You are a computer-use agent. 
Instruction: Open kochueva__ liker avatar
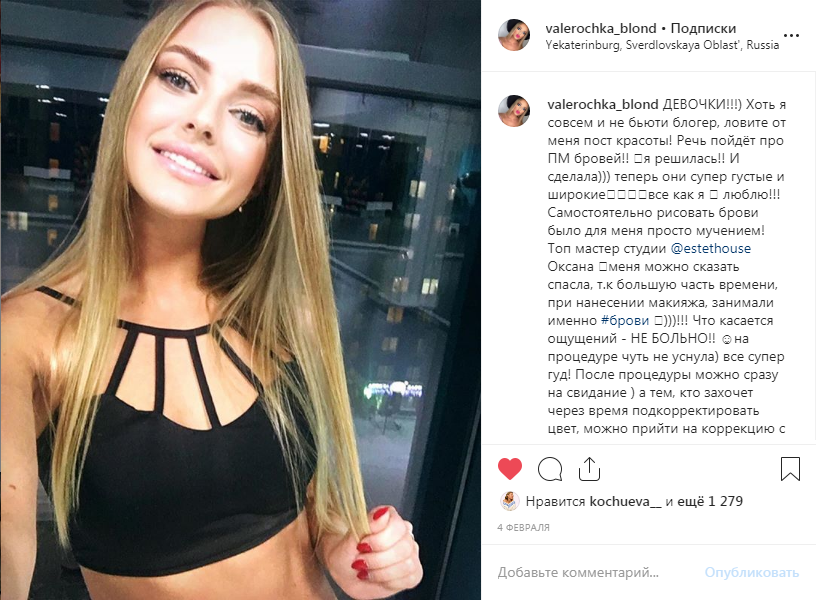click(x=509, y=501)
